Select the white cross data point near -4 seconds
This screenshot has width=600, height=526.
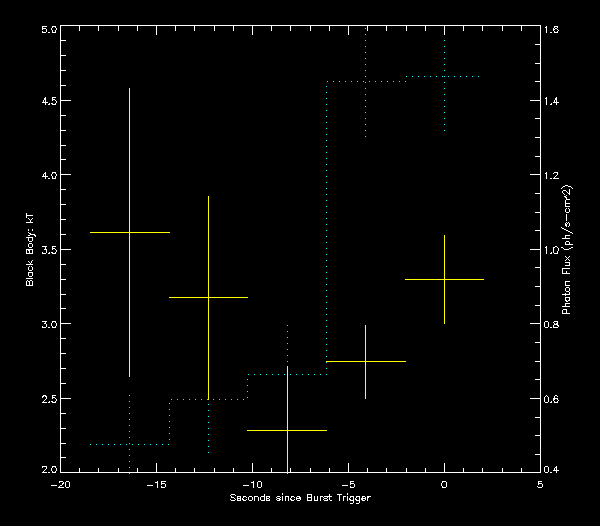366,361
